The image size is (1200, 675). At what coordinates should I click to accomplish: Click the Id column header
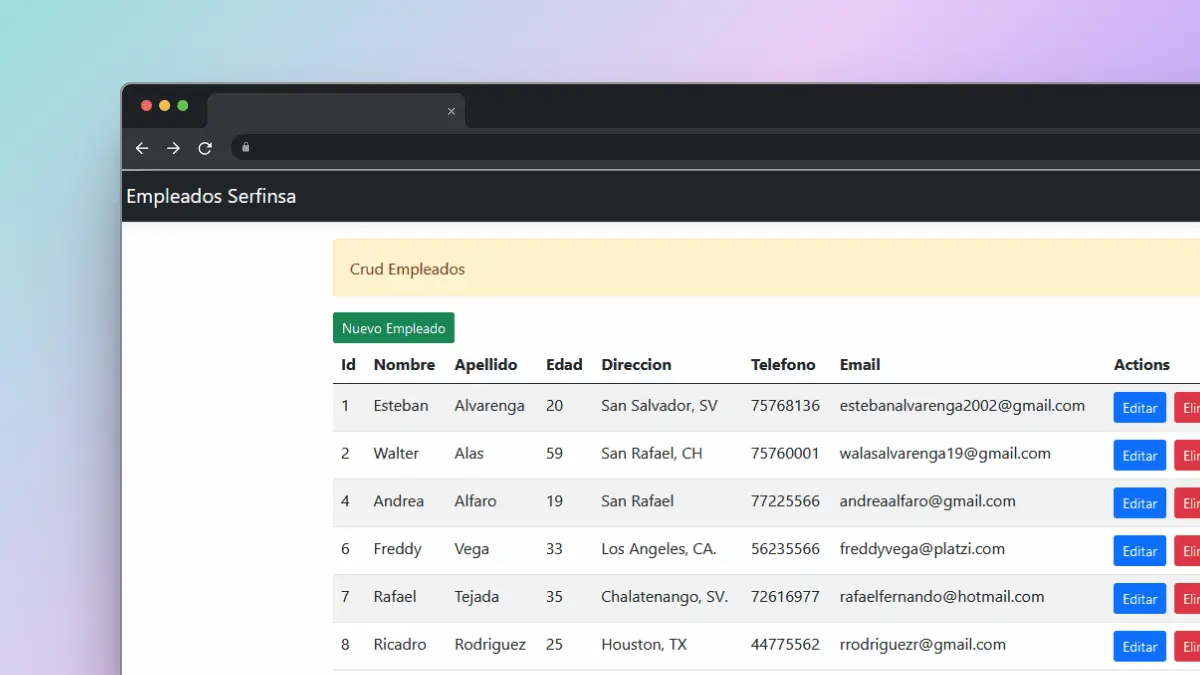347,365
